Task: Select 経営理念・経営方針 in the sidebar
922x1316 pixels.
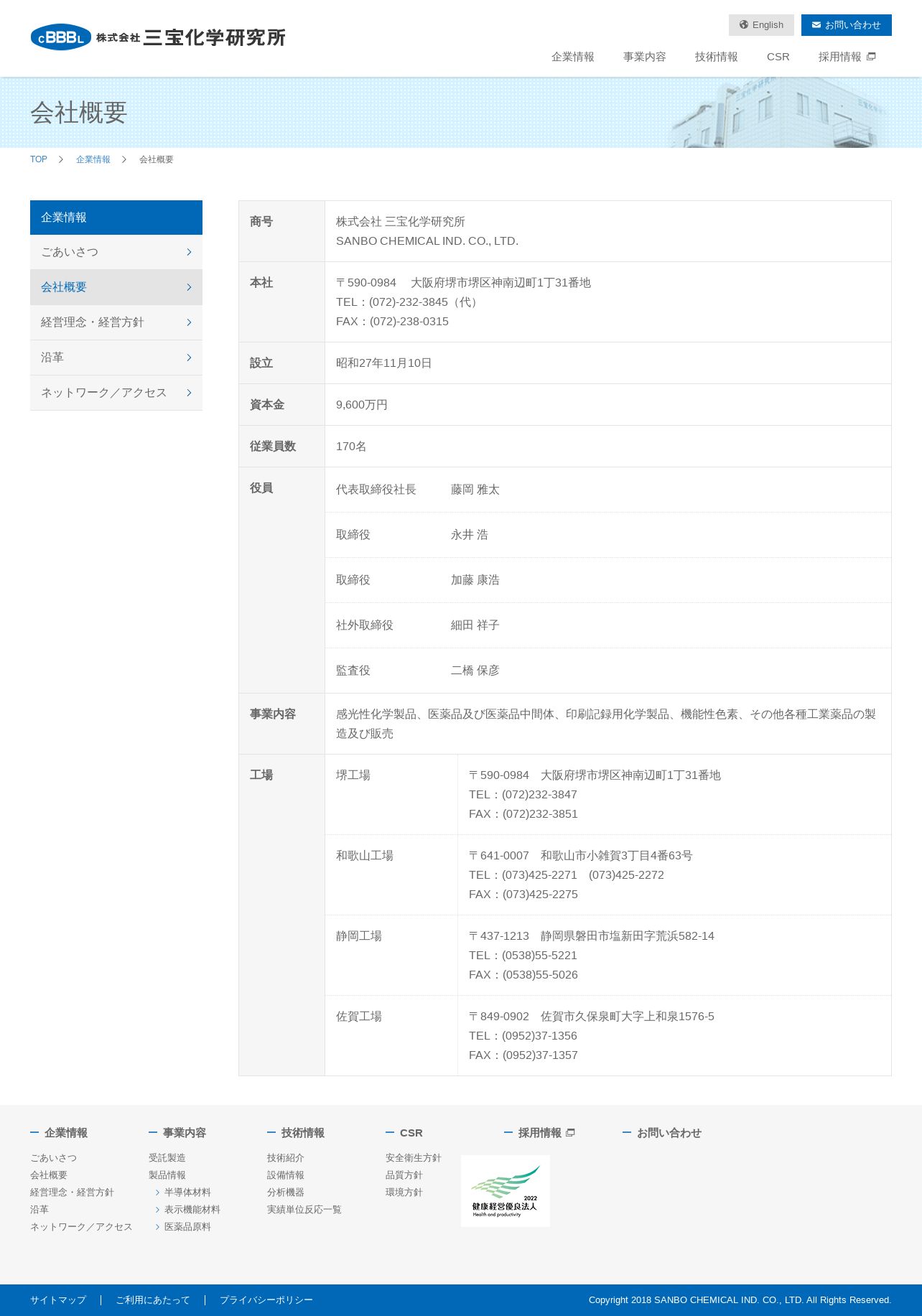Action: [116, 322]
